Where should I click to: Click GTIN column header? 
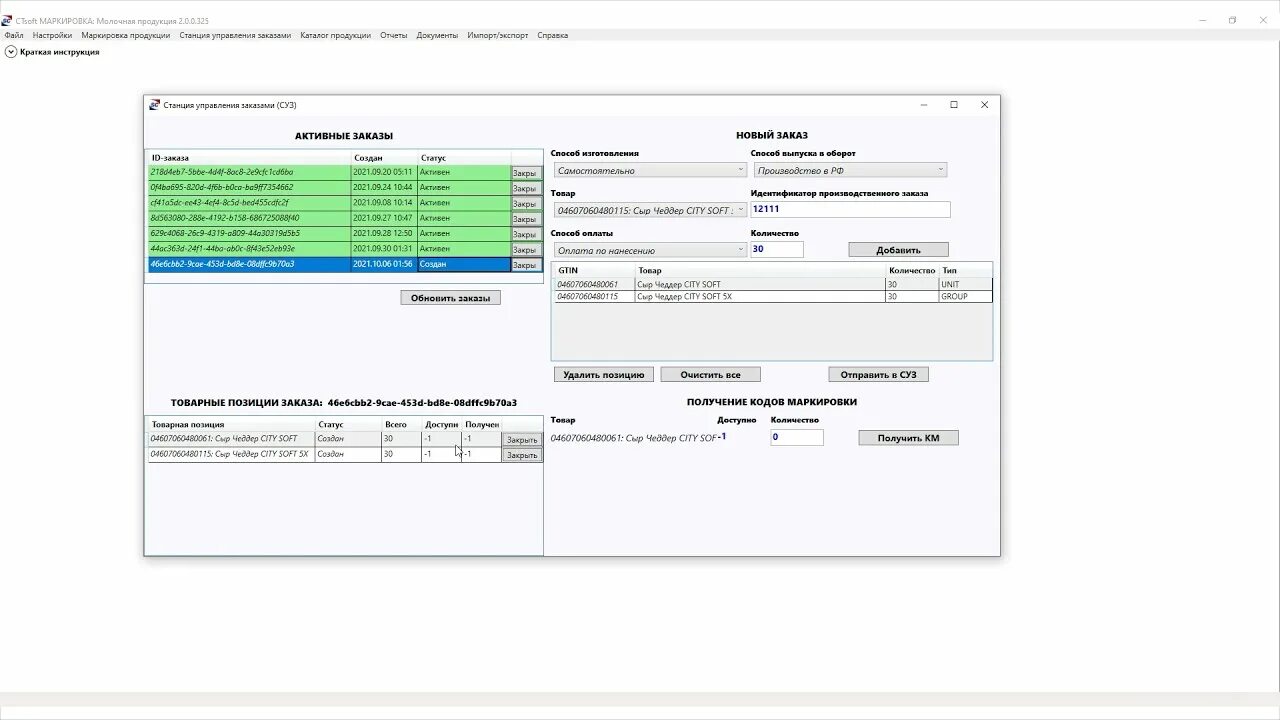594,271
